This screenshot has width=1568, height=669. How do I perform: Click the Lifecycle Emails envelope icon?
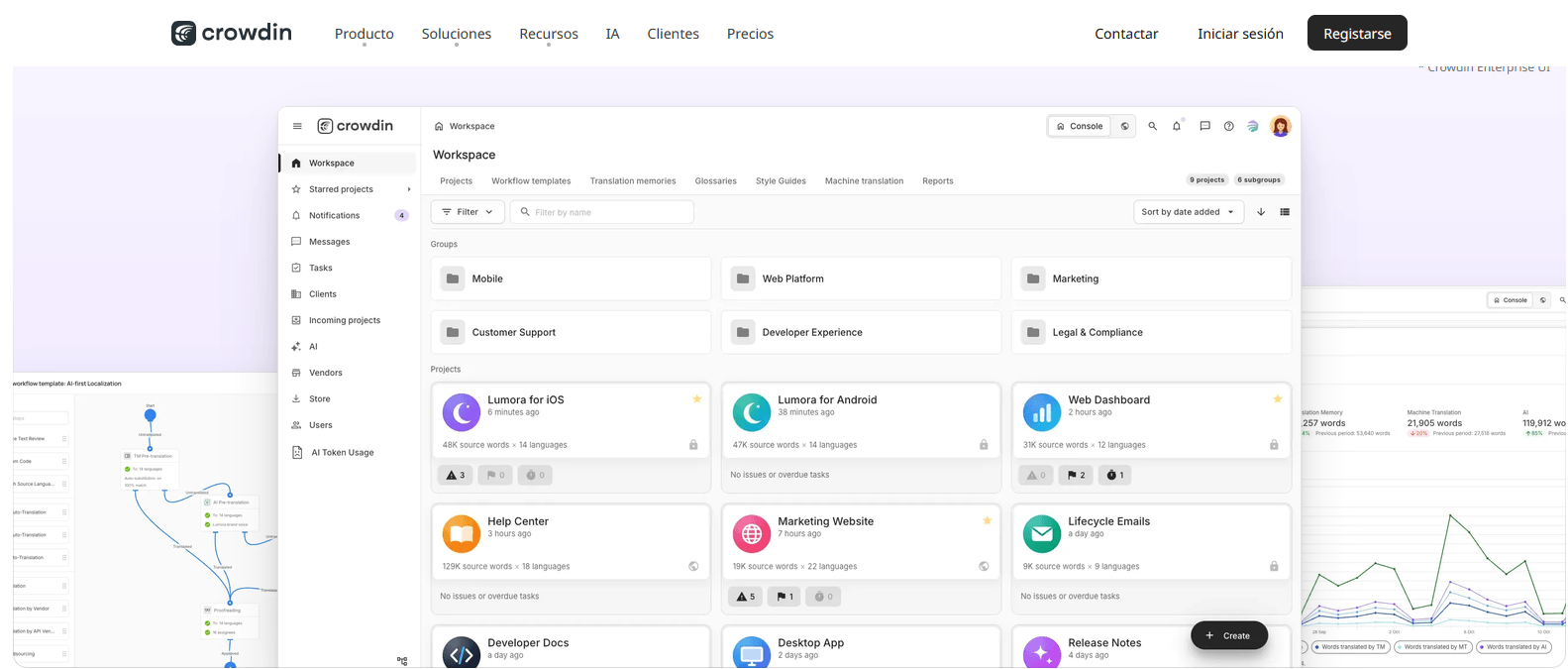coord(1042,534)
